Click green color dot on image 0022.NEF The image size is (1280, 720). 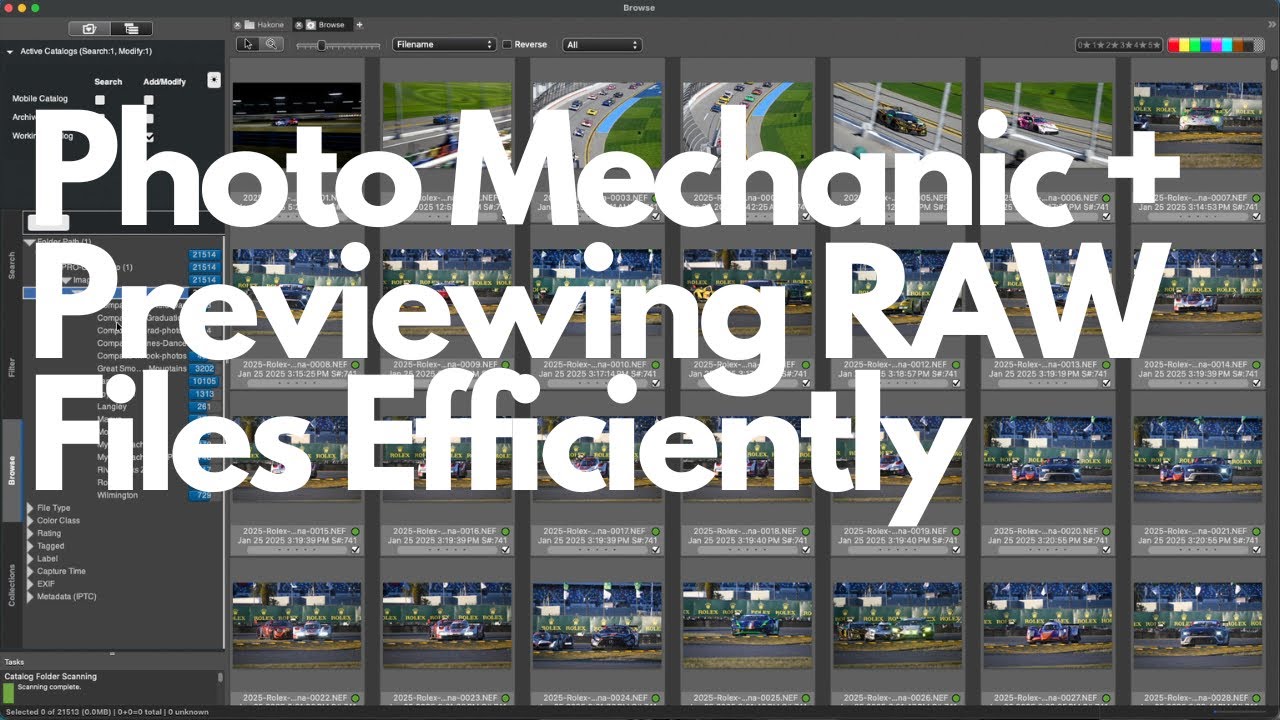point(356,698)
